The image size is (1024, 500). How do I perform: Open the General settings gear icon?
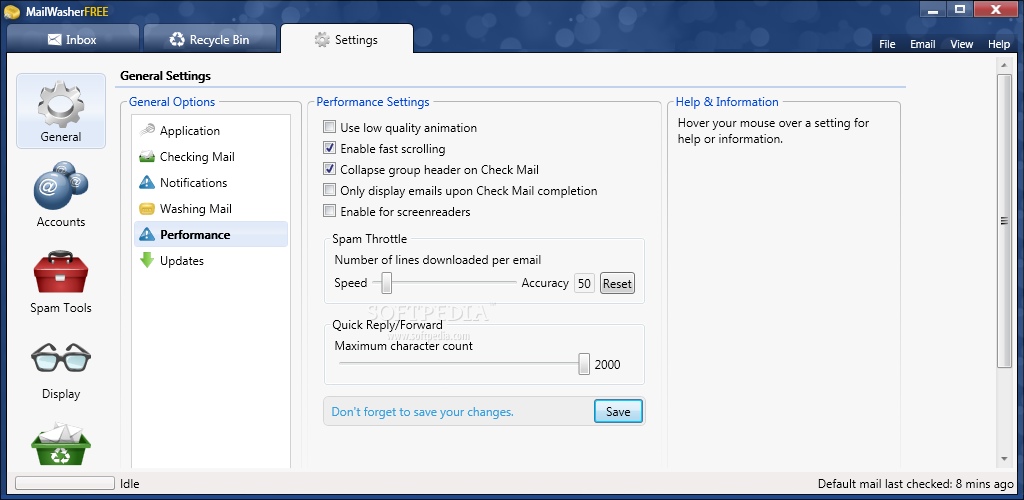click(x=61, y=103)
